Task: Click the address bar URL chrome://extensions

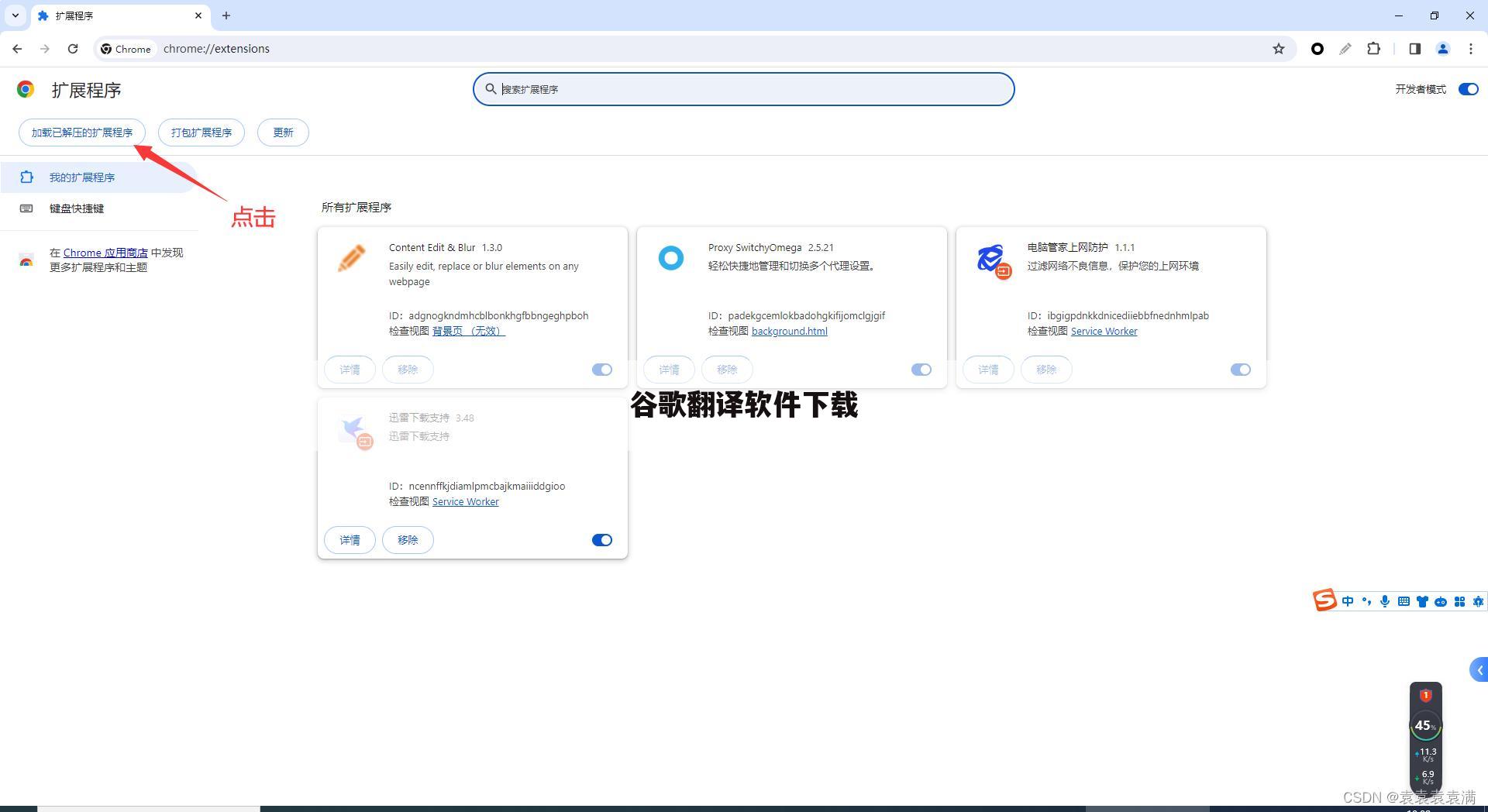Action: [x=216, y=49]
